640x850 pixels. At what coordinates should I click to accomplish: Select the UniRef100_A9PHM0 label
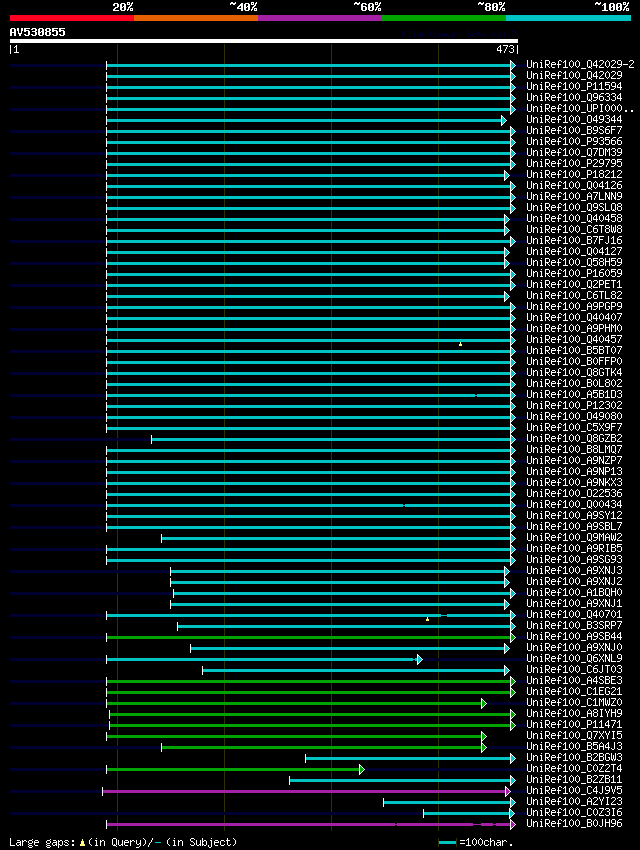pyautogui.click(x=574, y=329)
